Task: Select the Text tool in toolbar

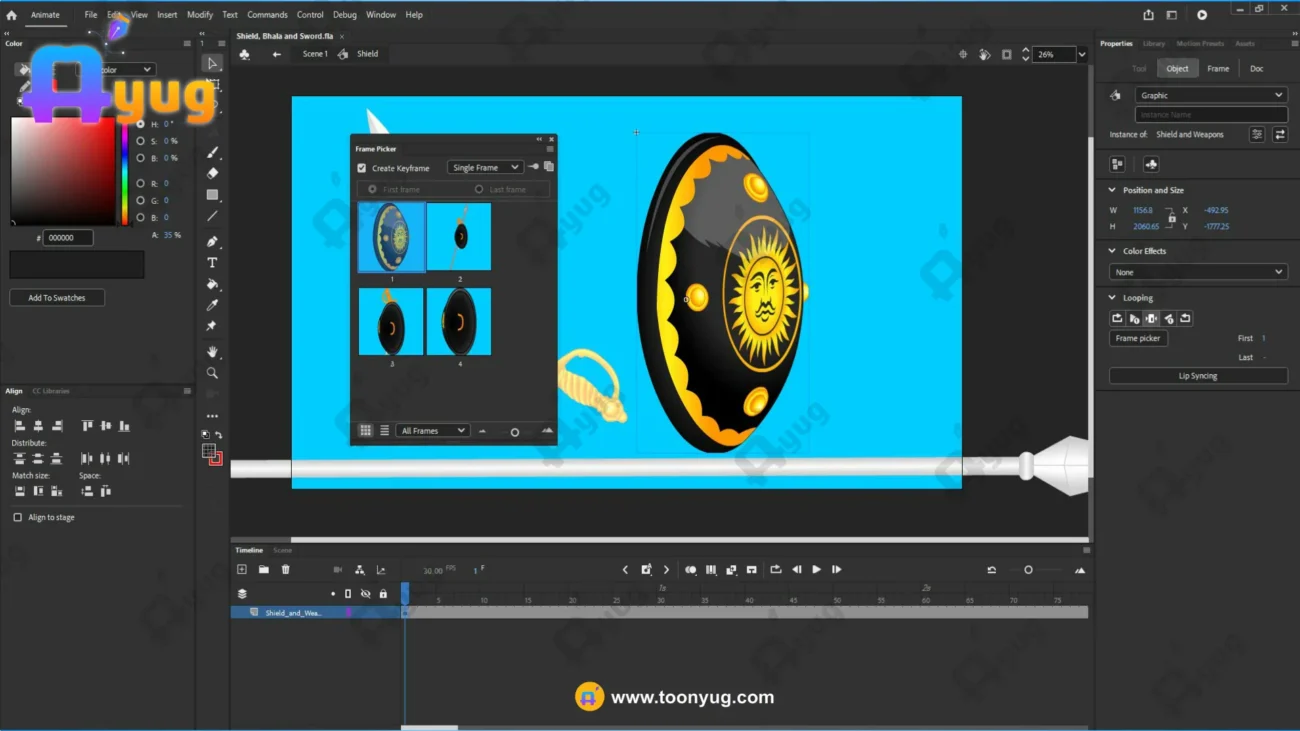Action: pyautogui.click(x=212, y=263)
